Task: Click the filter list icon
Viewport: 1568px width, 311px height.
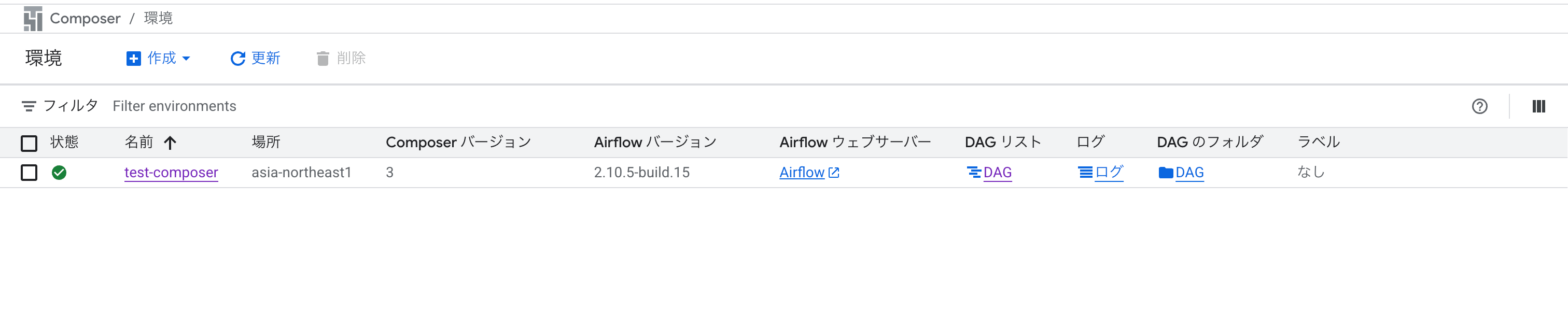Action: tap(29, 106)
